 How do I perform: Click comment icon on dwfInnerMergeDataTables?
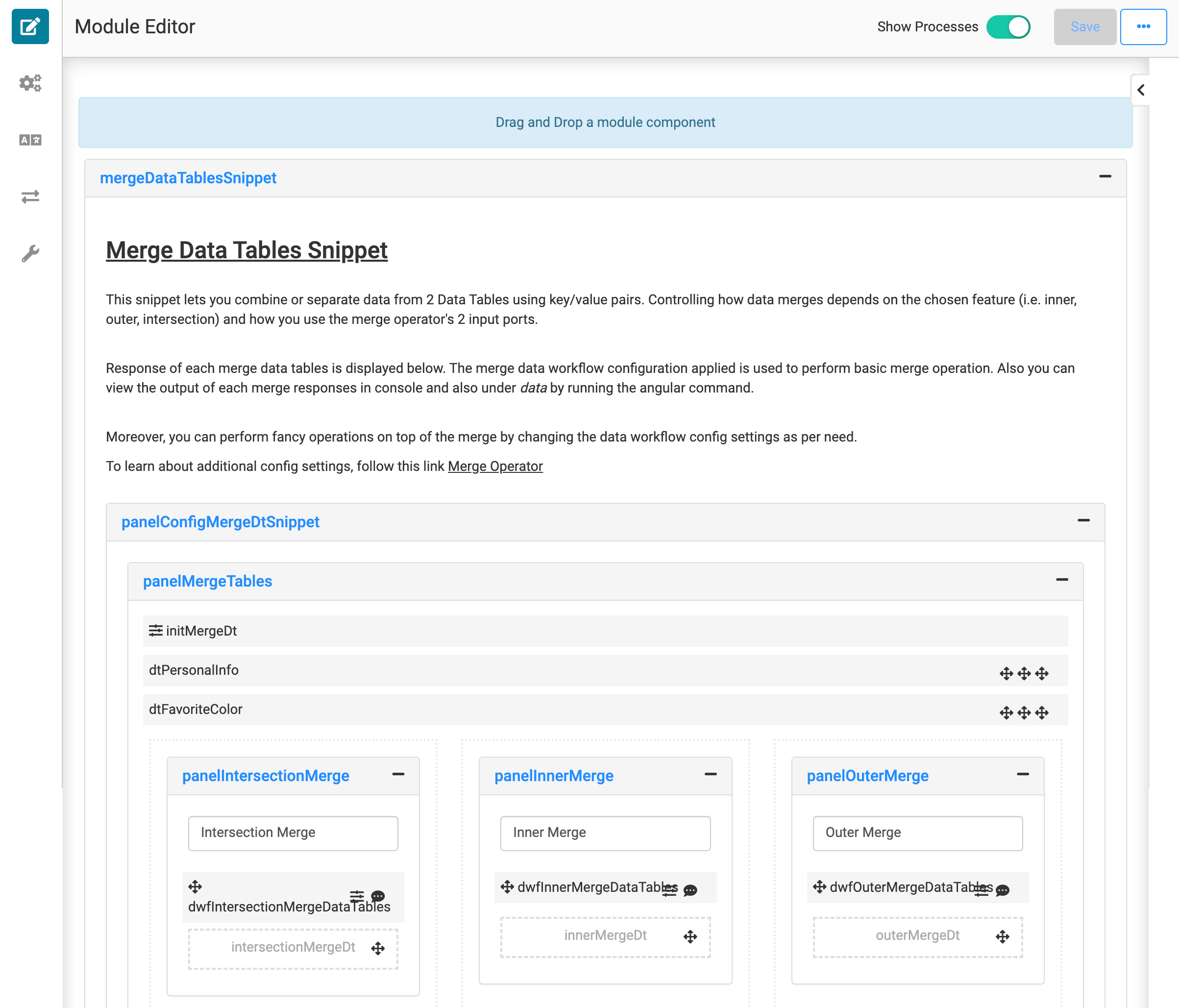(x=690, y=891)
